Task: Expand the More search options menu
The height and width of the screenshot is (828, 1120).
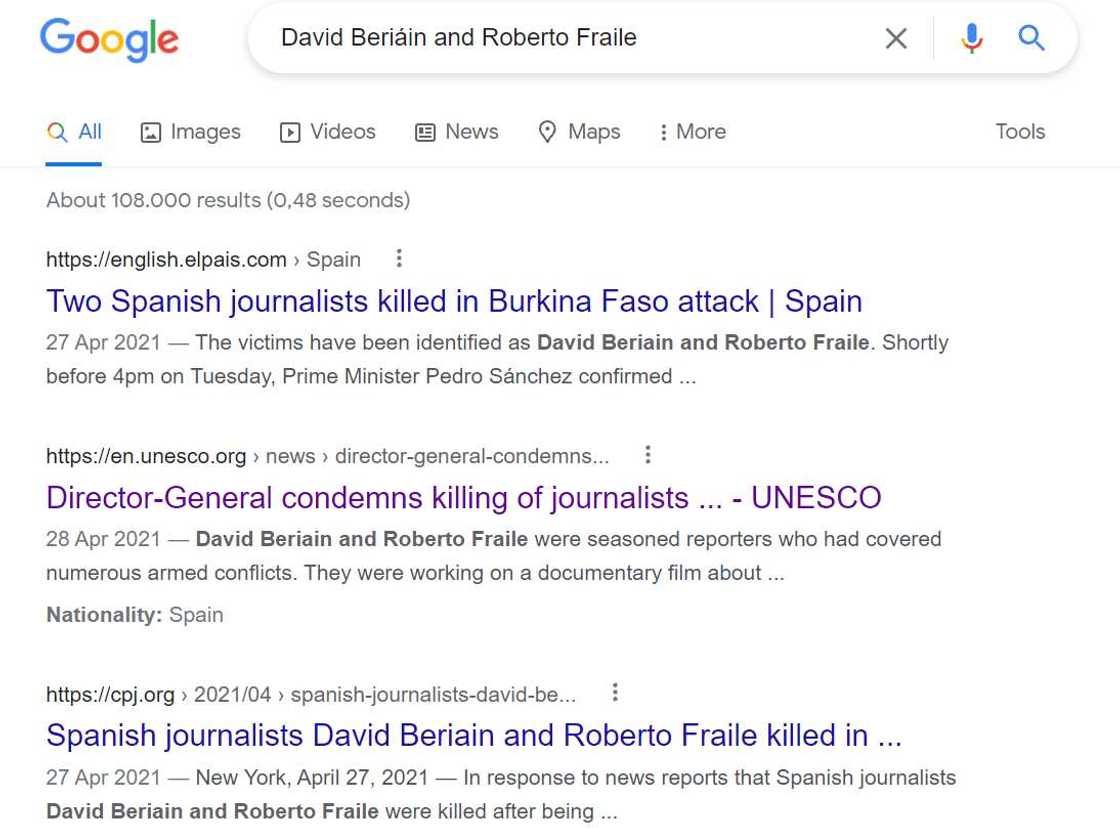Action: tap(692, 132)
